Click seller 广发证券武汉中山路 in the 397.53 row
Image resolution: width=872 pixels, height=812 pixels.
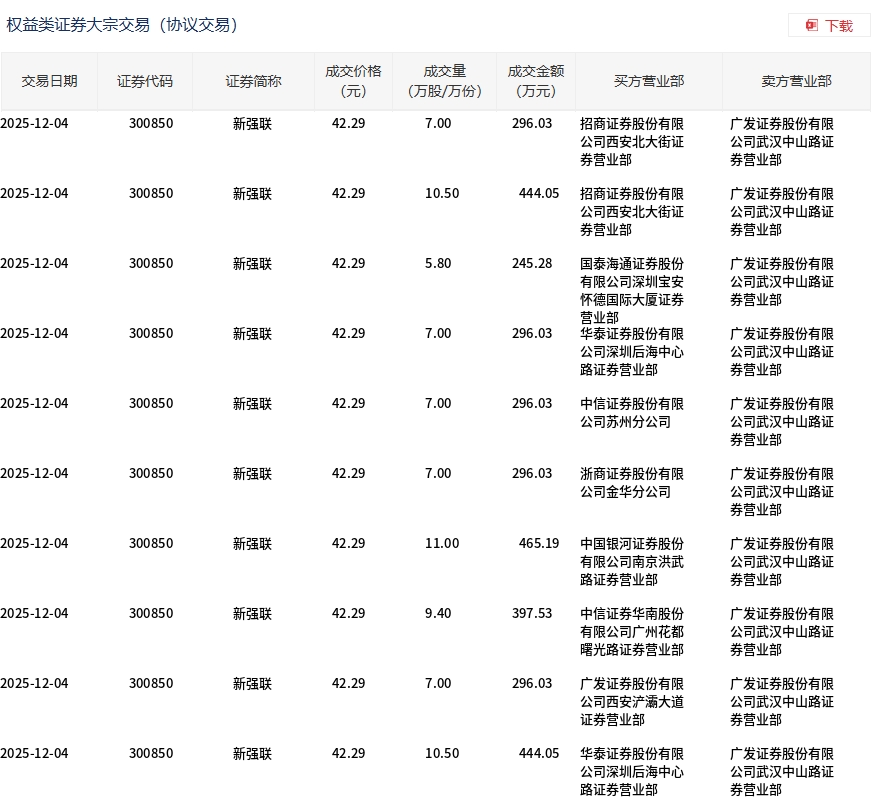pos(781,632)
